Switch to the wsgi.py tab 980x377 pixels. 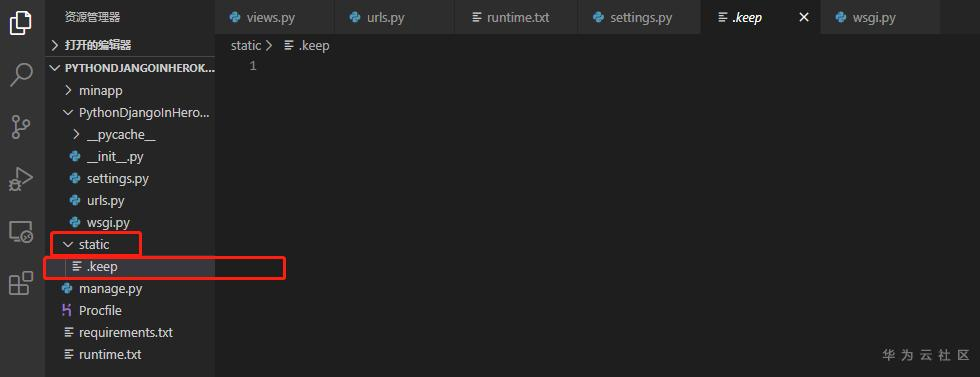(x=874, y=18)
